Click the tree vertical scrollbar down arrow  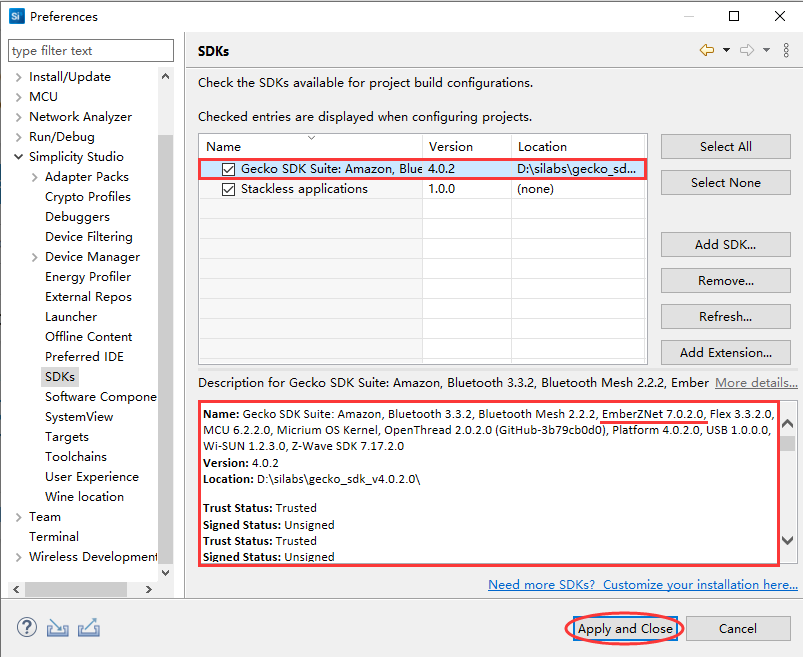coord(165,573)
